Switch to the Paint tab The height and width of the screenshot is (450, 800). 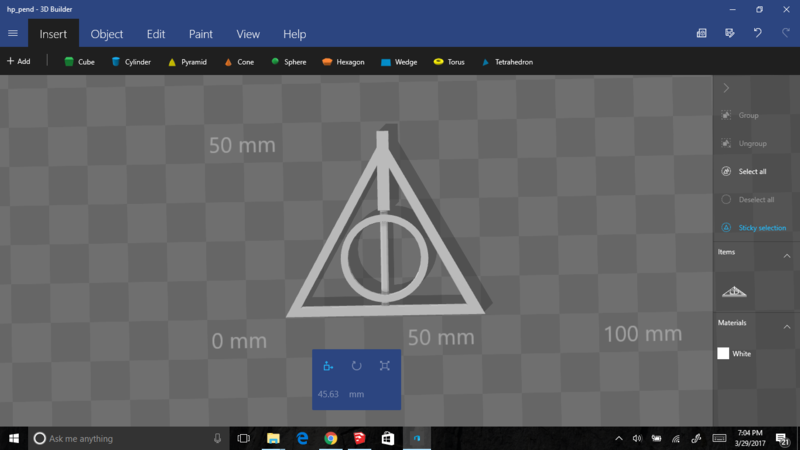(x=201, y=34)
